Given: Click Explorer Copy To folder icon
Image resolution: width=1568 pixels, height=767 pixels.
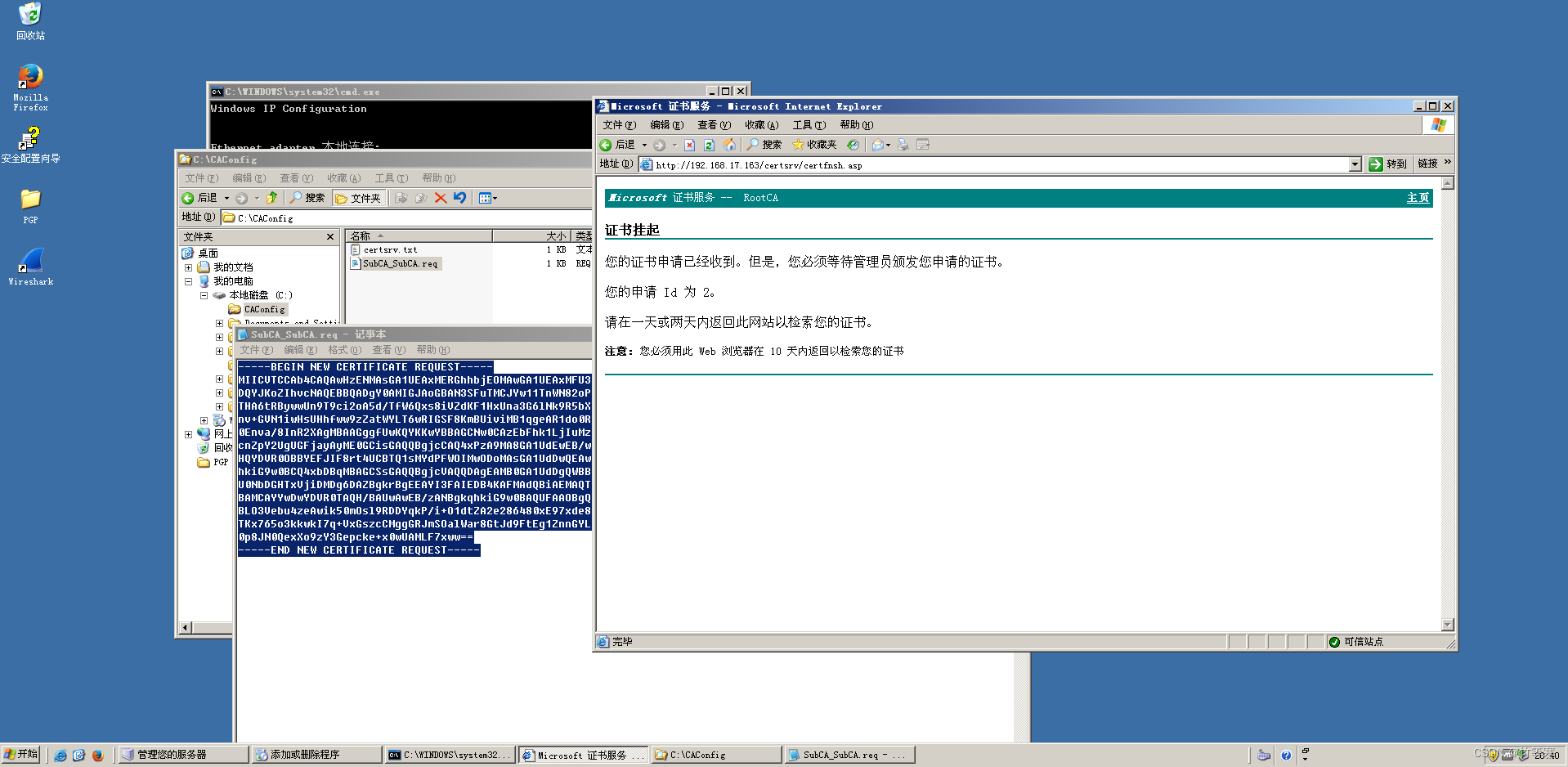Looking at the screenshot, I should click(421, 198).
